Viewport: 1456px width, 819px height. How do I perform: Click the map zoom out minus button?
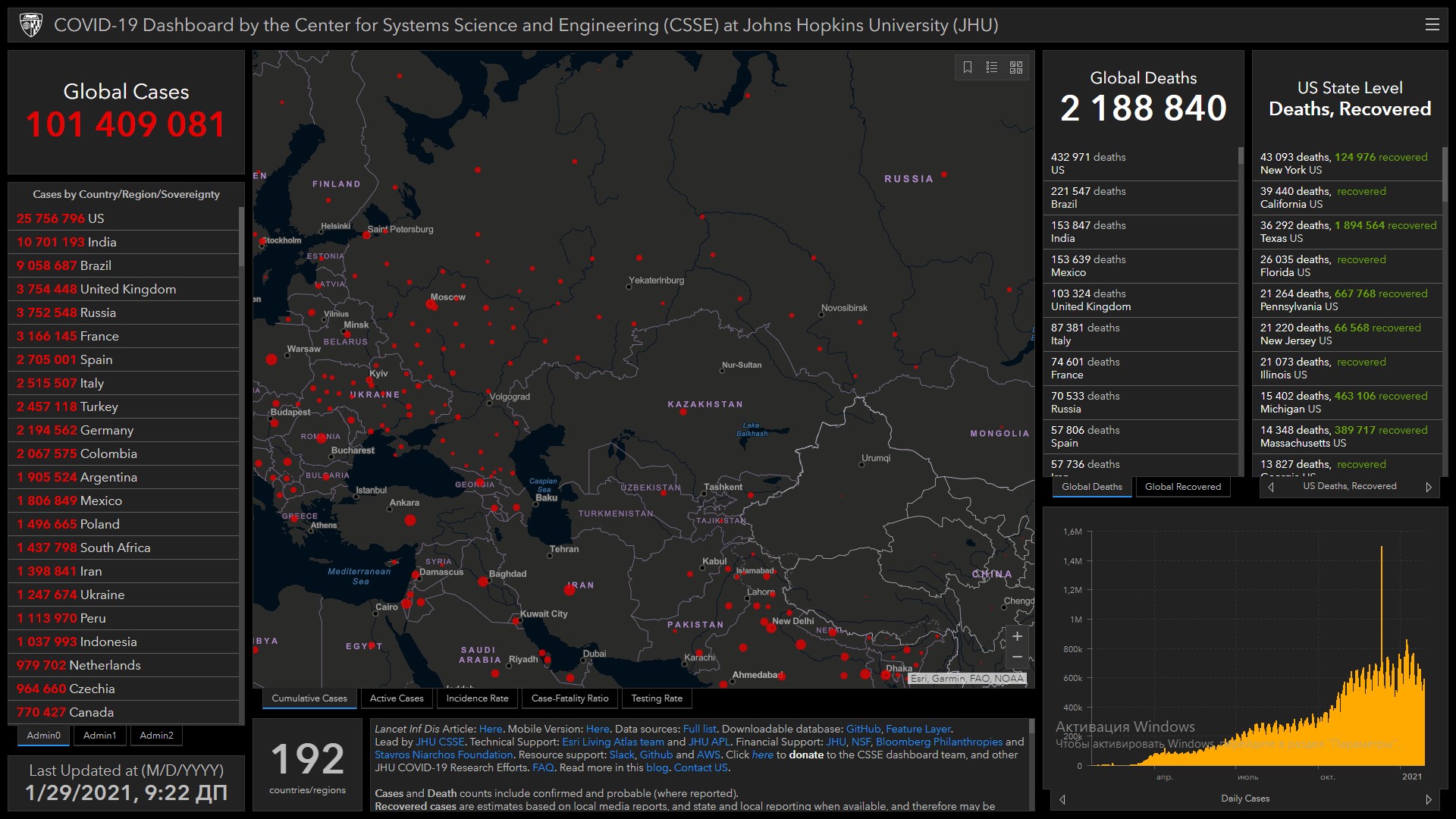(x=1017, y=657)
